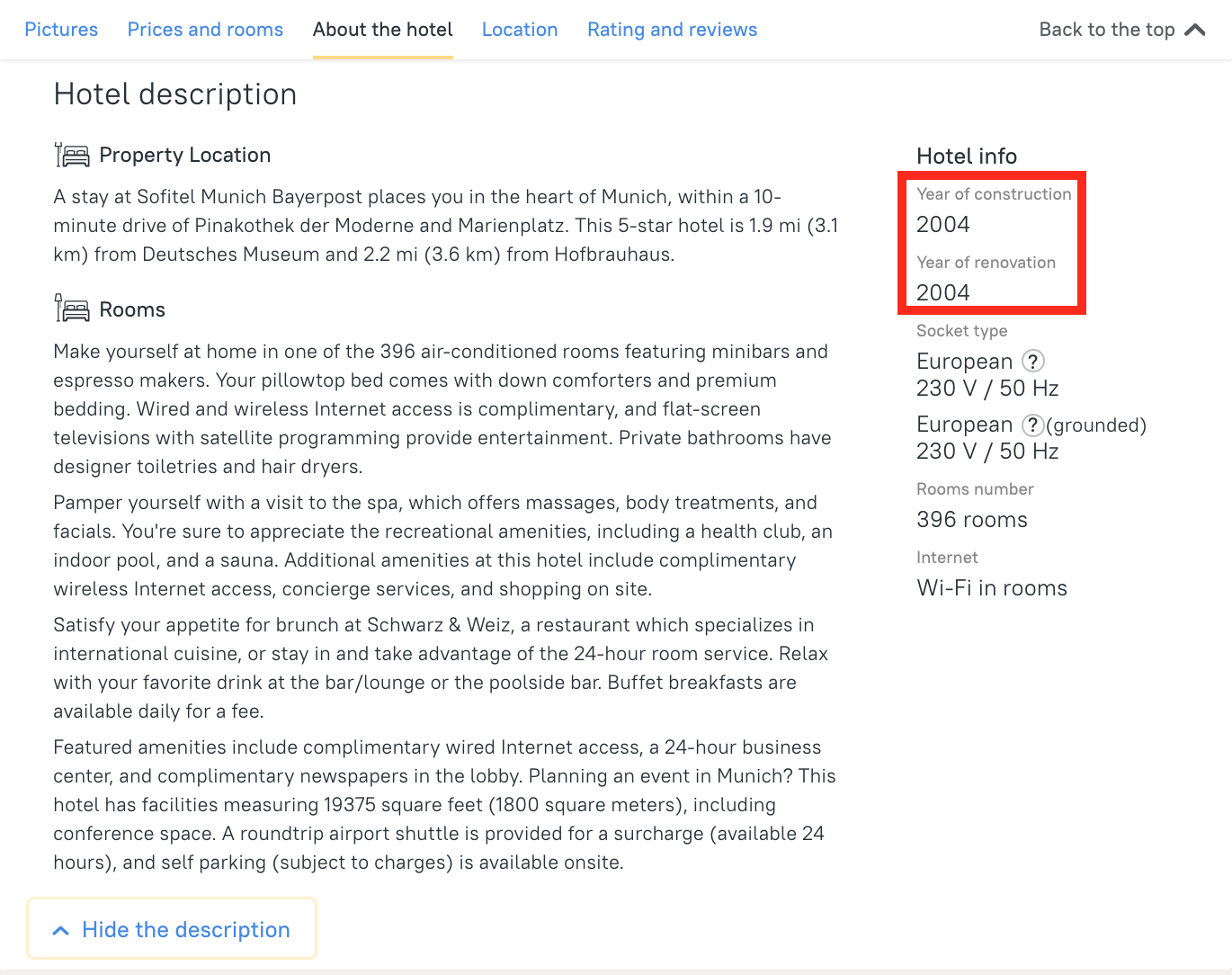This screenshot has height=975, width=1232.
Task: Select the About the hotel tab
Action: coord(383,30)
